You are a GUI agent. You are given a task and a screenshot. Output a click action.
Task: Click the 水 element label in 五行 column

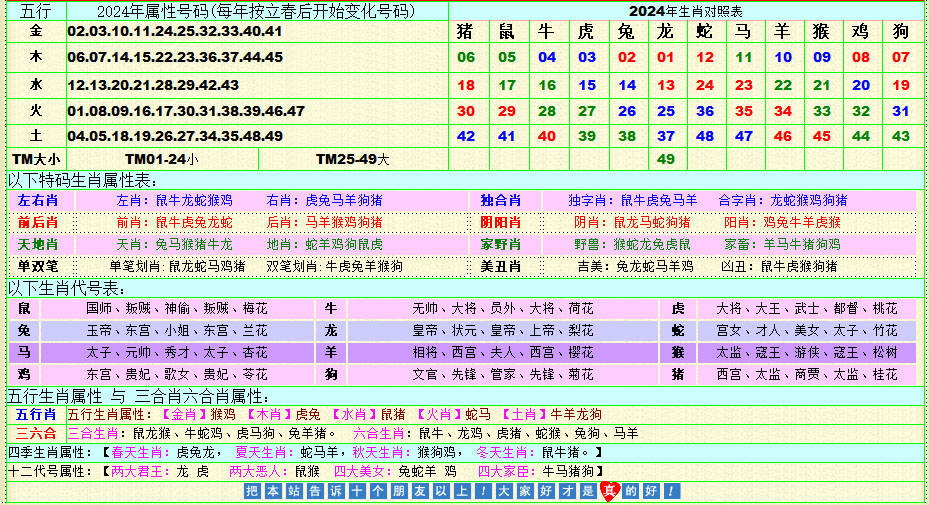pyautogui.click(x=36, y=84)
